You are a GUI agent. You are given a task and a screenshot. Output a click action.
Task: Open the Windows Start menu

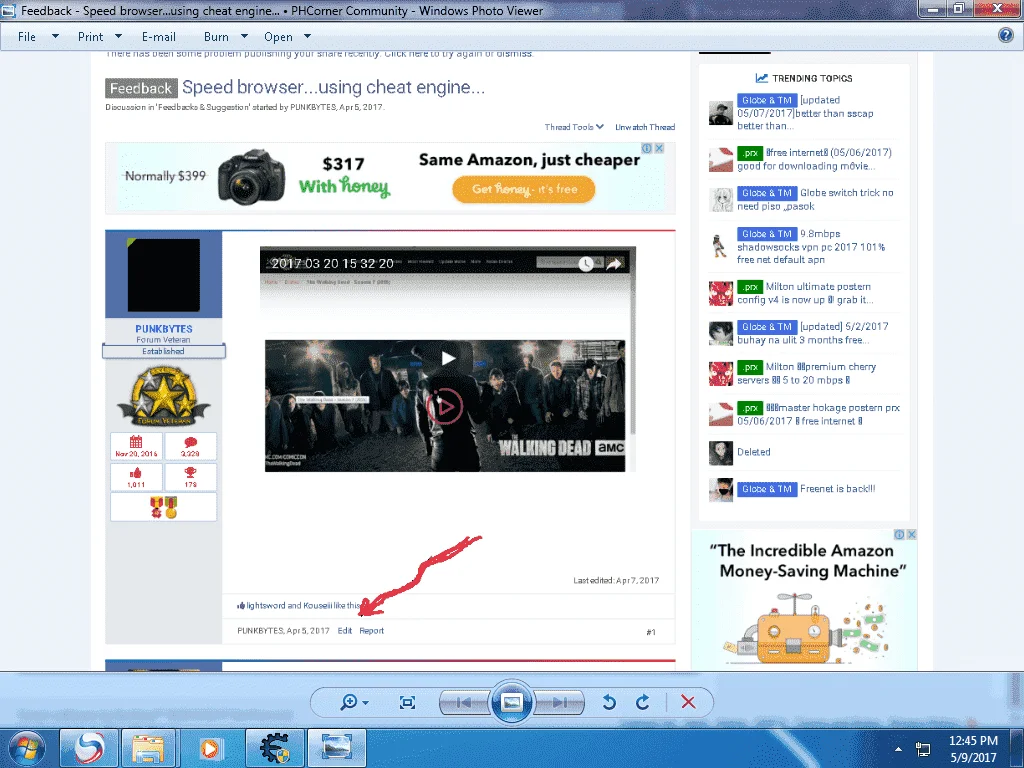click(27, 748)
